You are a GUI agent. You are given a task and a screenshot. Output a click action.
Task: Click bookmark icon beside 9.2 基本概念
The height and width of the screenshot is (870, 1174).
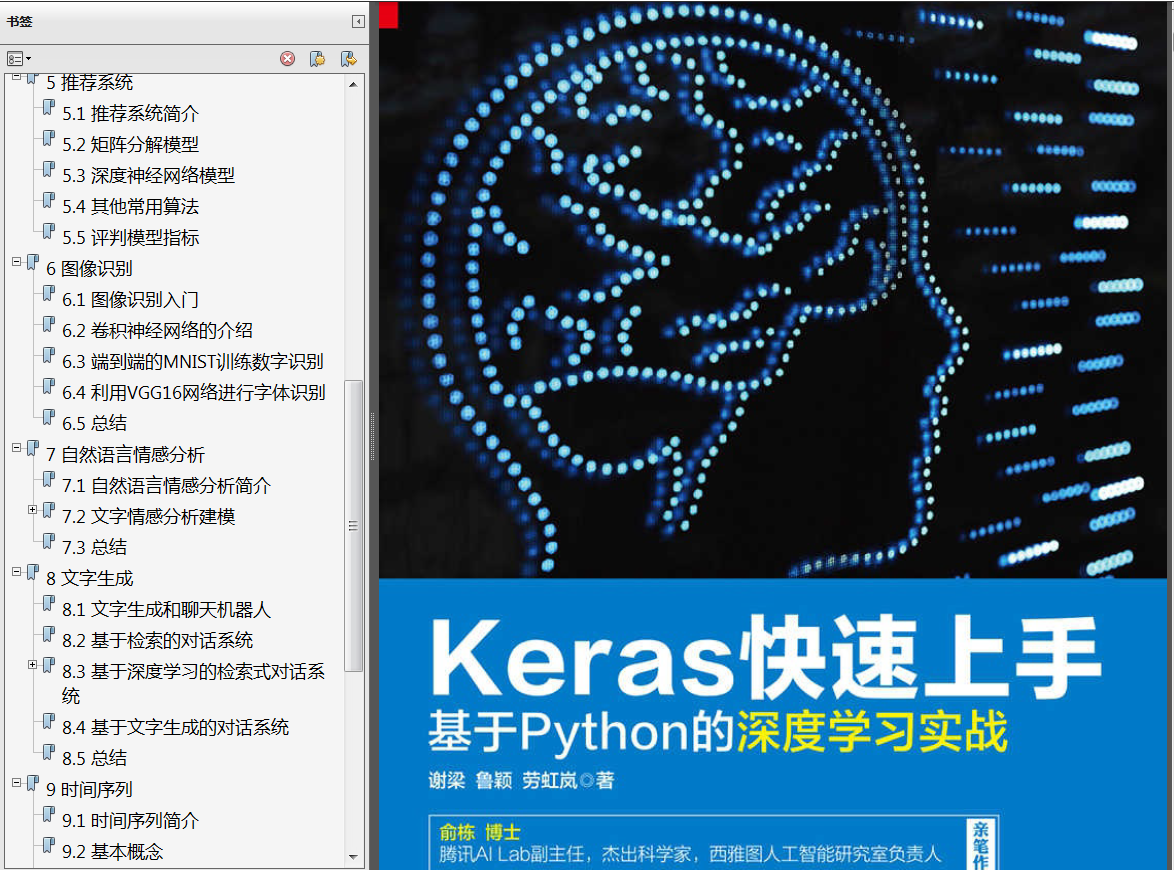(x=49, y=847)
